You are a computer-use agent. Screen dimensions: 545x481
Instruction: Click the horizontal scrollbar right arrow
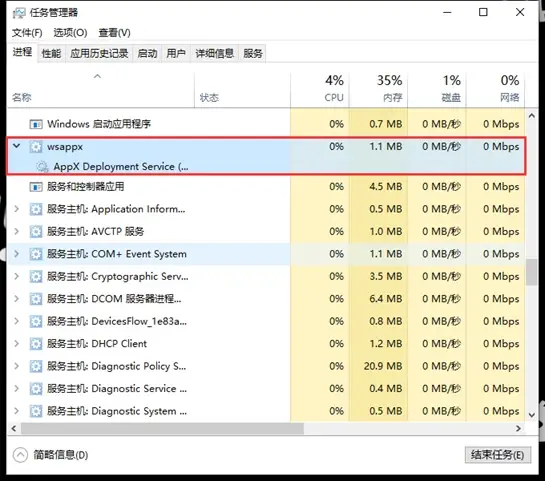[519, 429]
